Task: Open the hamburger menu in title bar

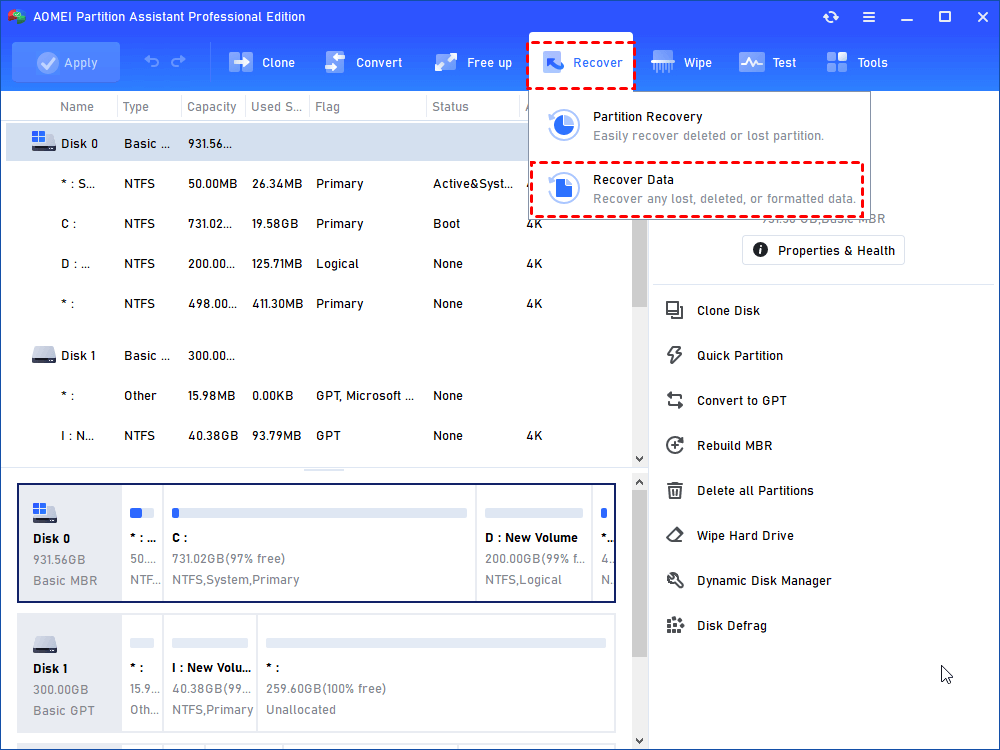Action: click(x=869, y=17)
